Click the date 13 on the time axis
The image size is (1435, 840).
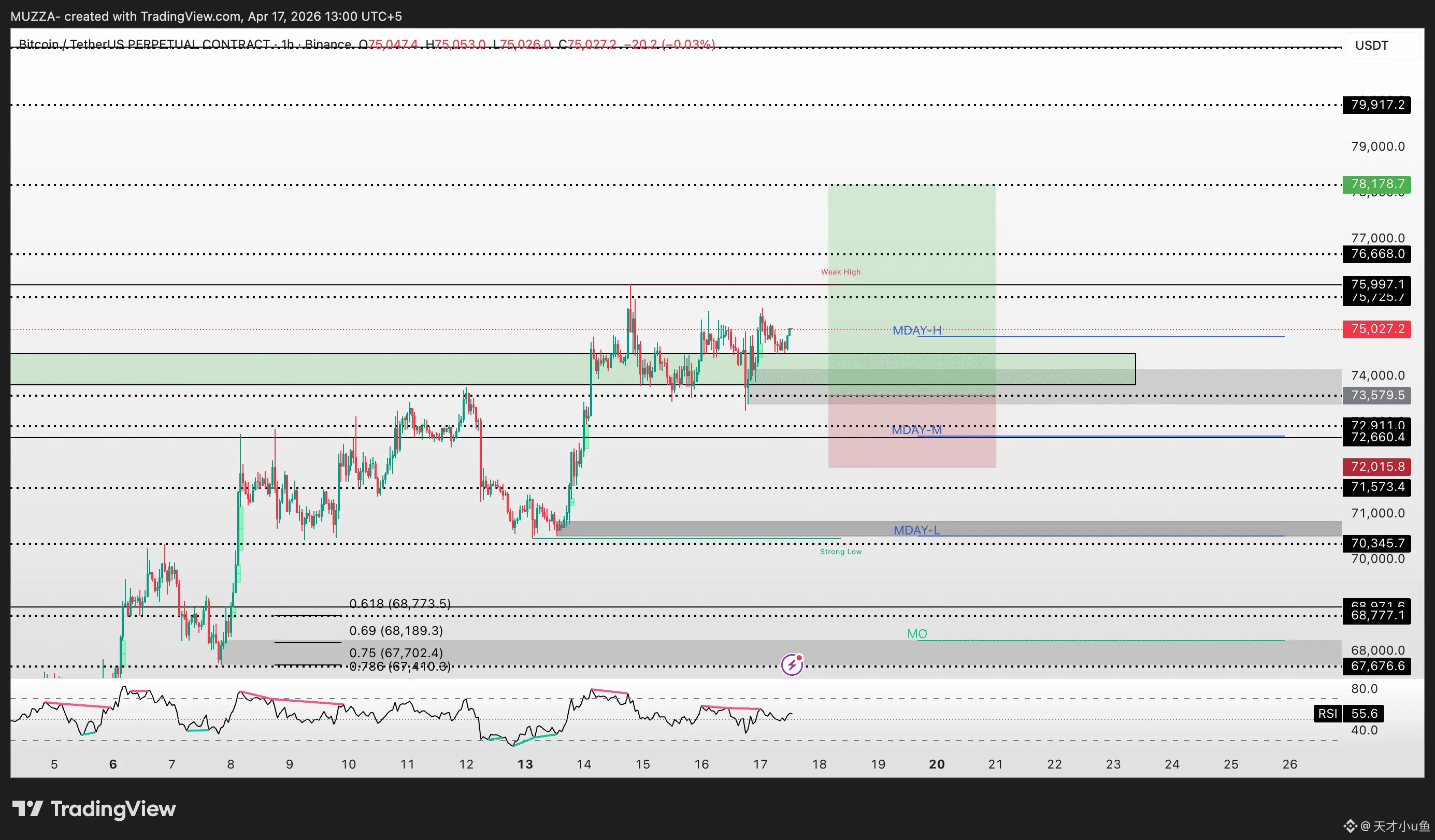pyautogui.click(x=524, y=764)
